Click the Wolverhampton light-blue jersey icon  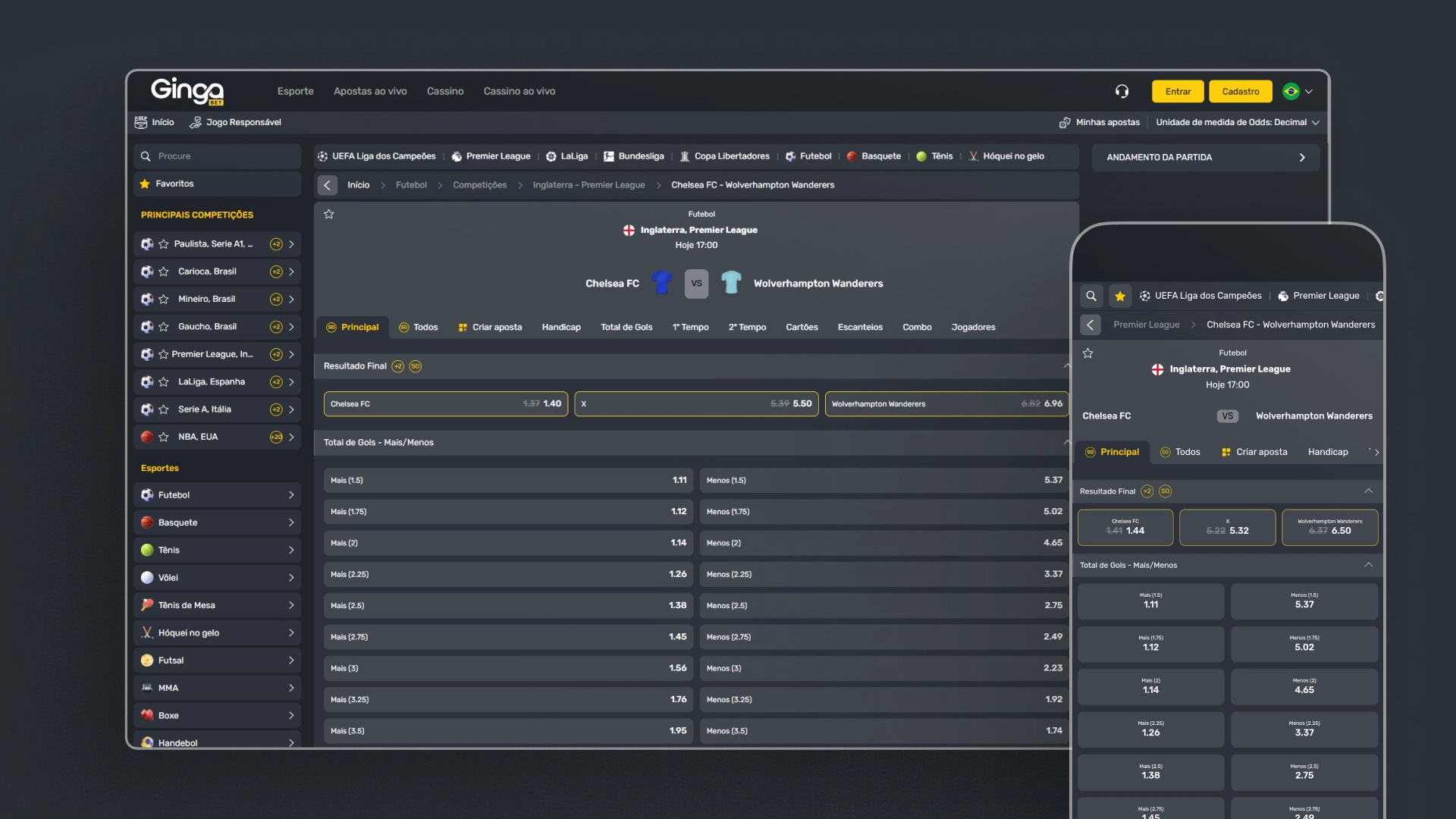731,283
